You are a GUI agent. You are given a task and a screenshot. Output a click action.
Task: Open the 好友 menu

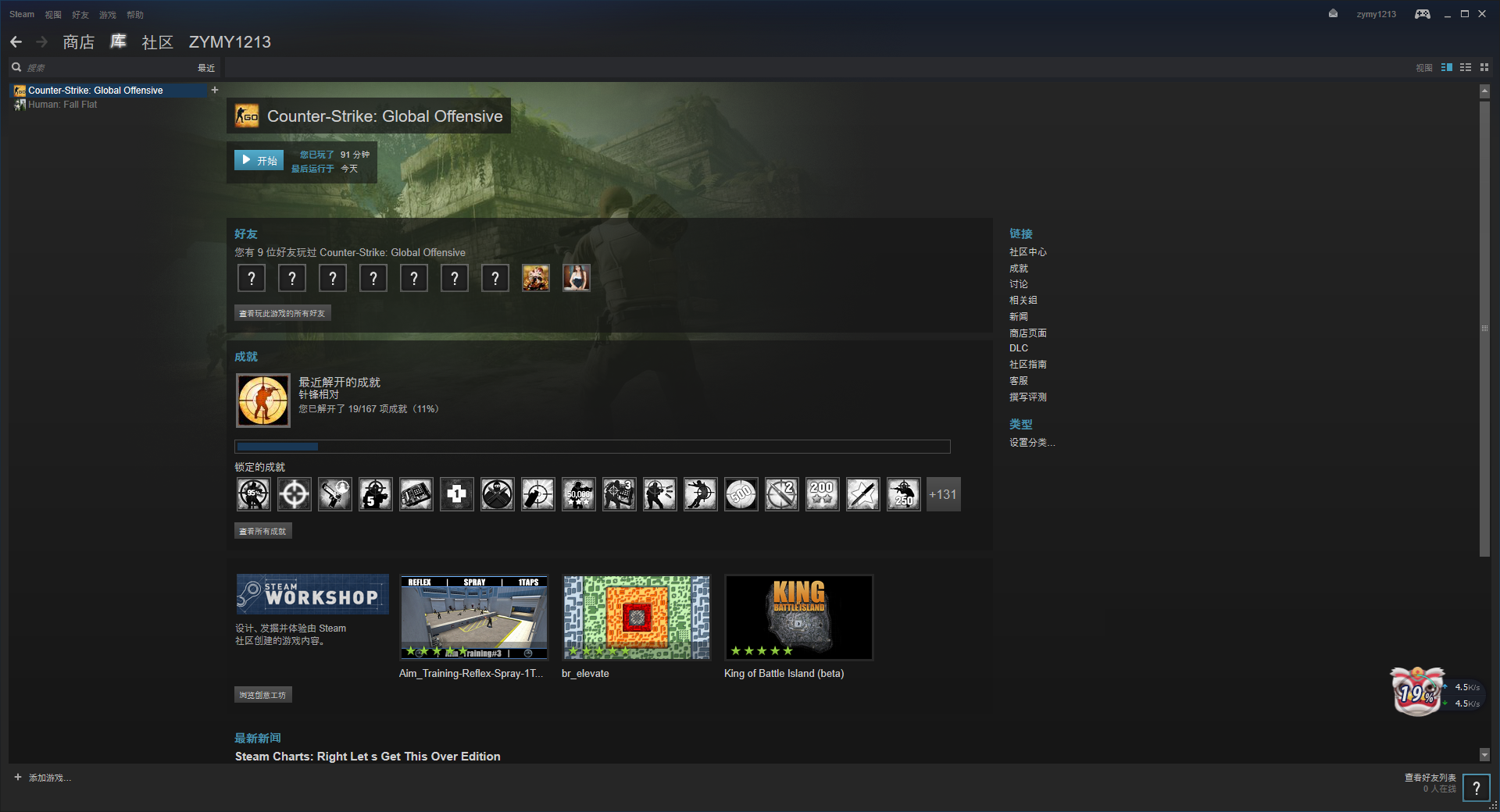[80, 15]
